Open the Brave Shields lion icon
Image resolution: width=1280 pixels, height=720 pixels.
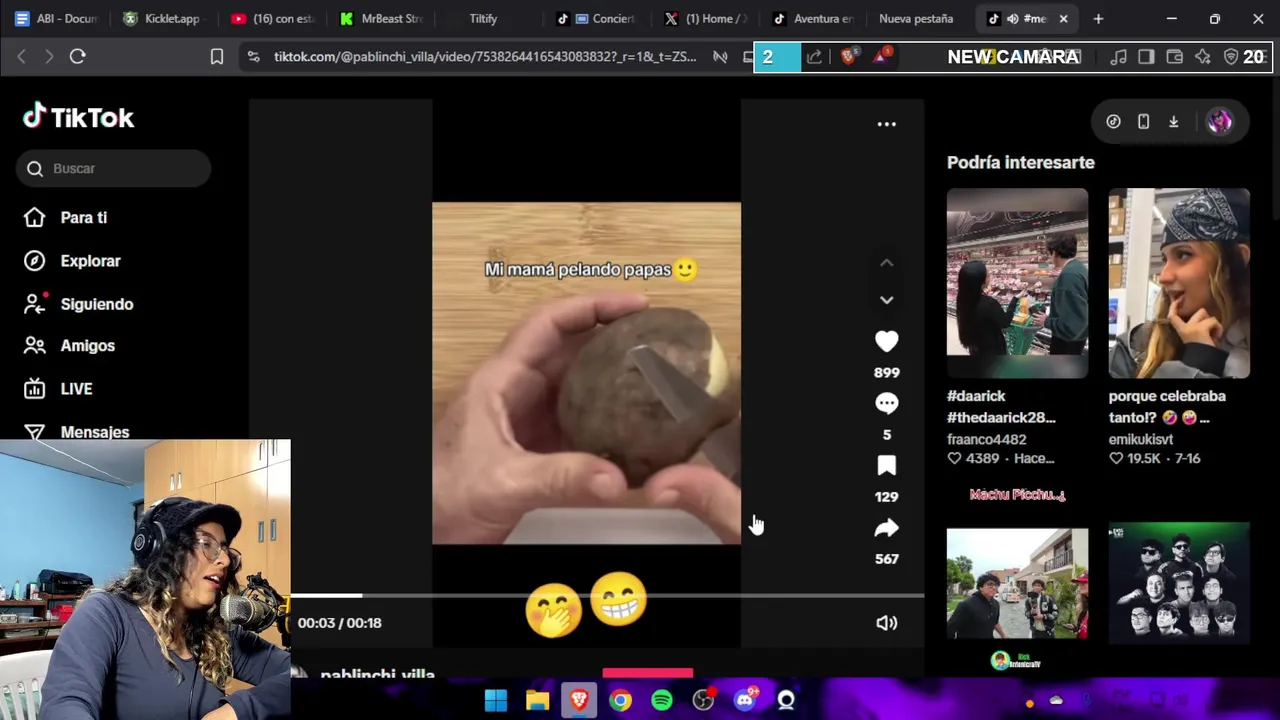coord(849,57)
